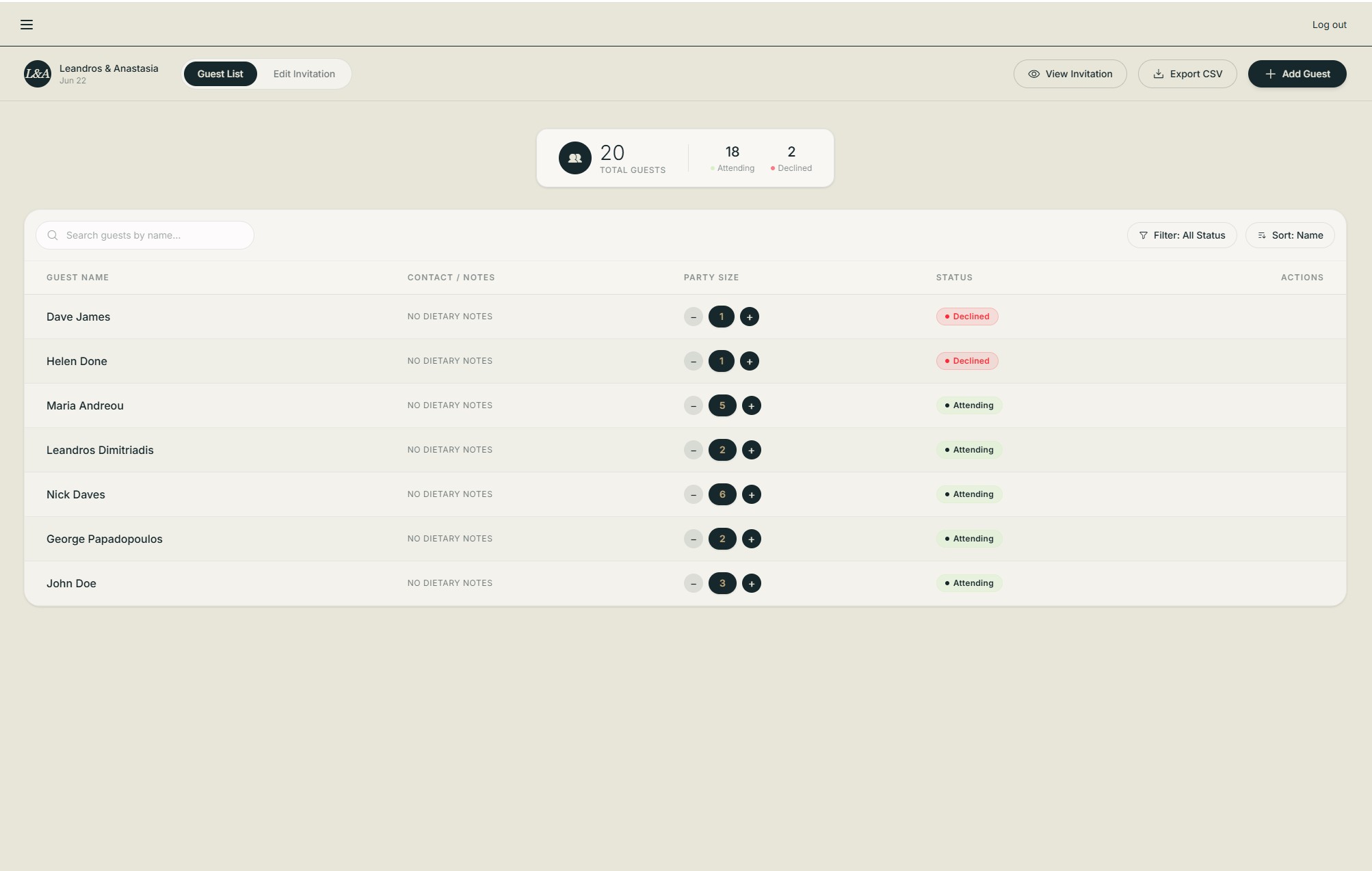Increase party size for Maria Andreou
This screenshot has height=871, width=1372.
click(752, 405)
